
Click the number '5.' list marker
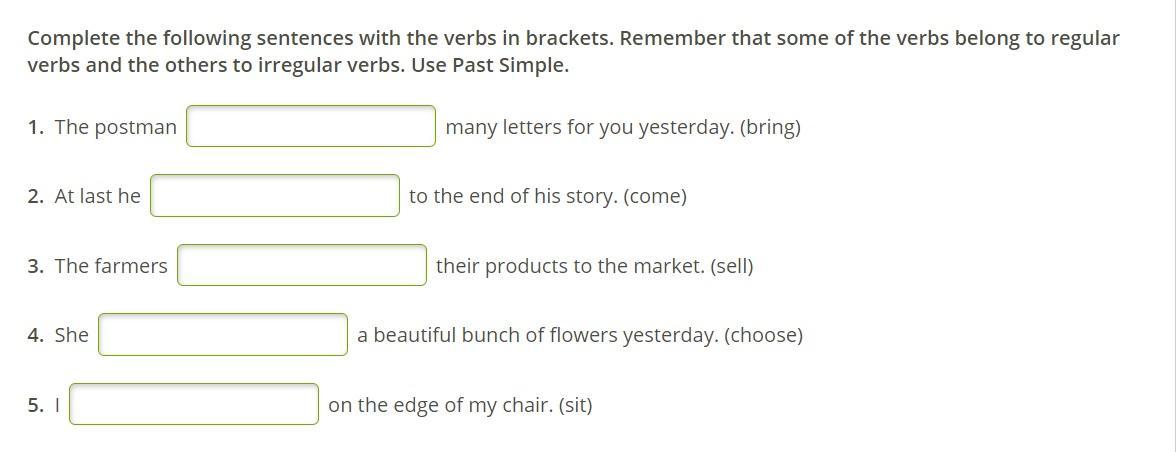coord(36,406)
